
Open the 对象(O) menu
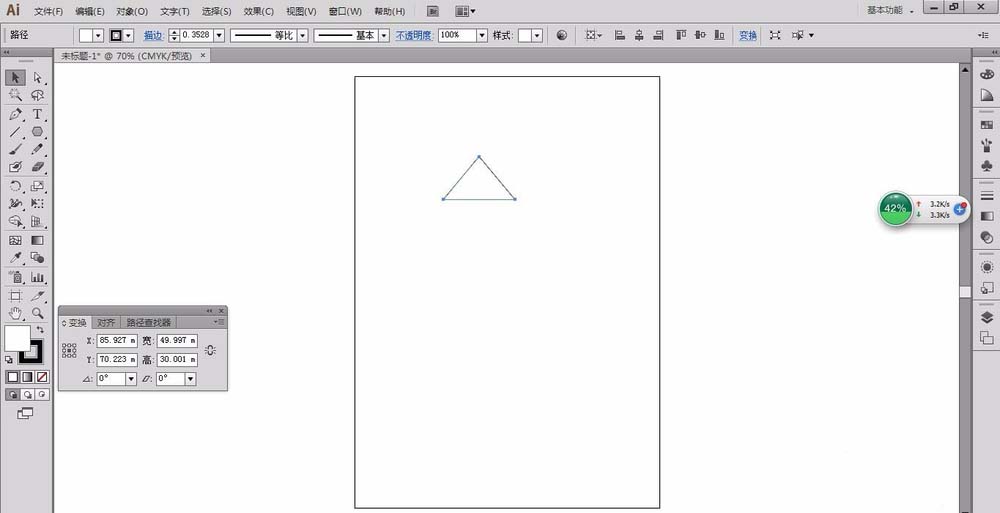132,11
